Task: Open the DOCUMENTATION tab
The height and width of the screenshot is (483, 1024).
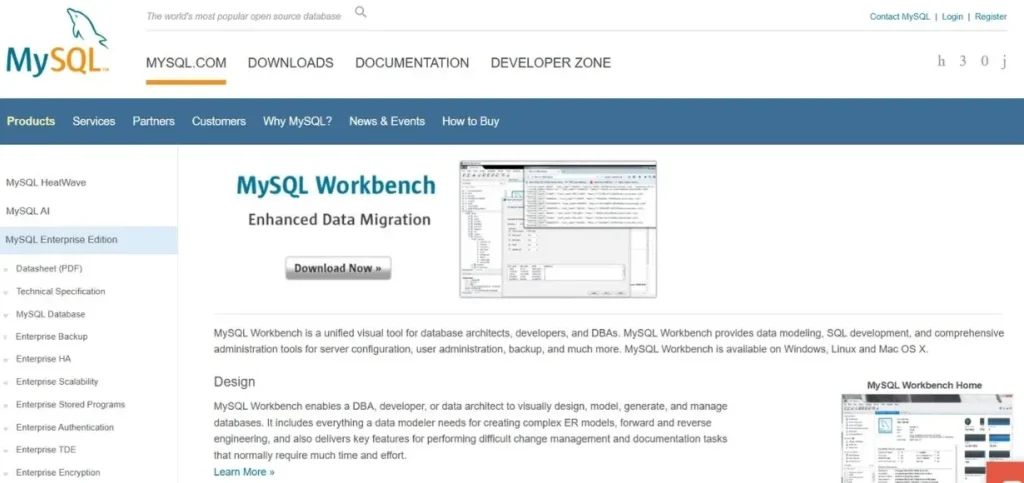Action: point(412,63)
